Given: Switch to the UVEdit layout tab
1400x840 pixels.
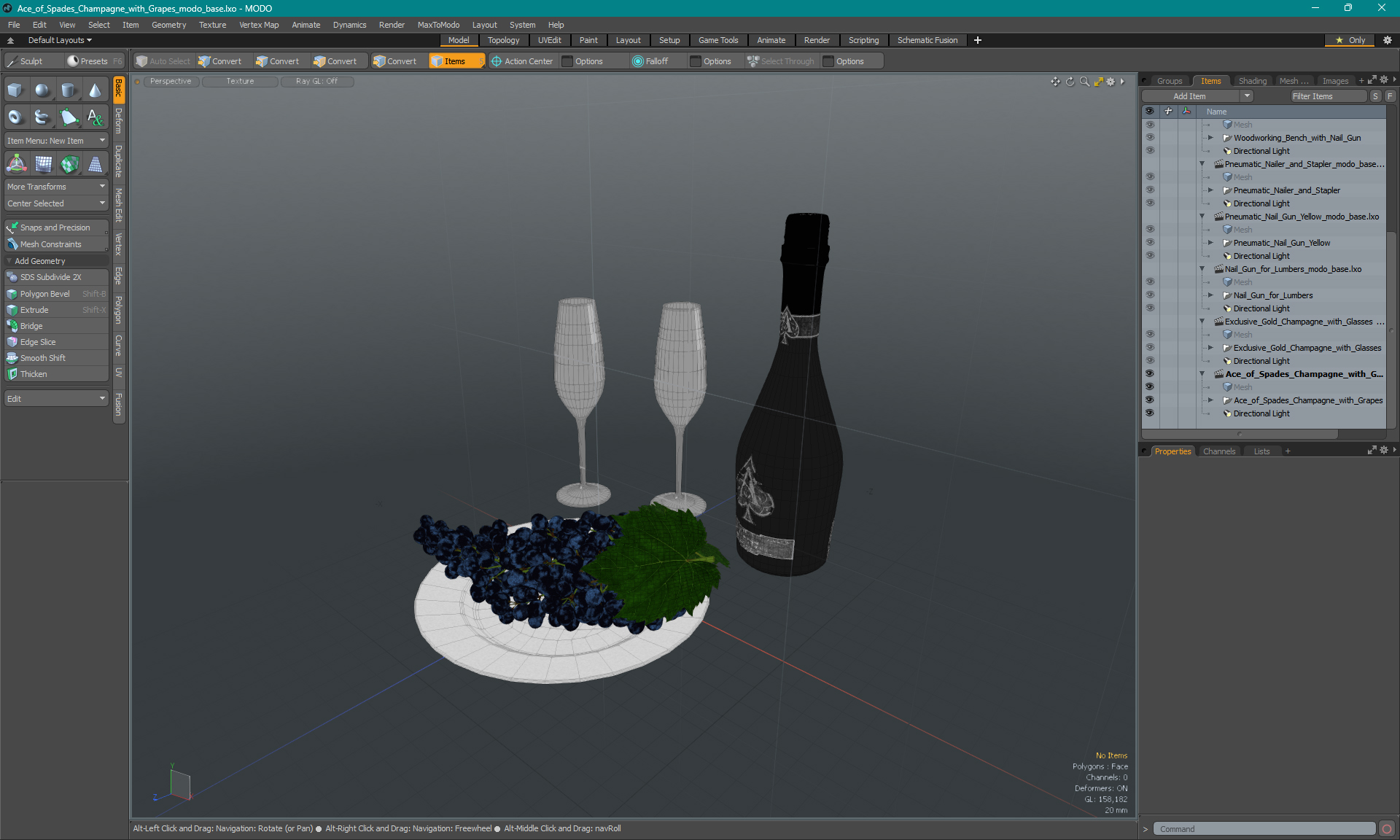Looking at the screenshot, I should coord(549,40).
